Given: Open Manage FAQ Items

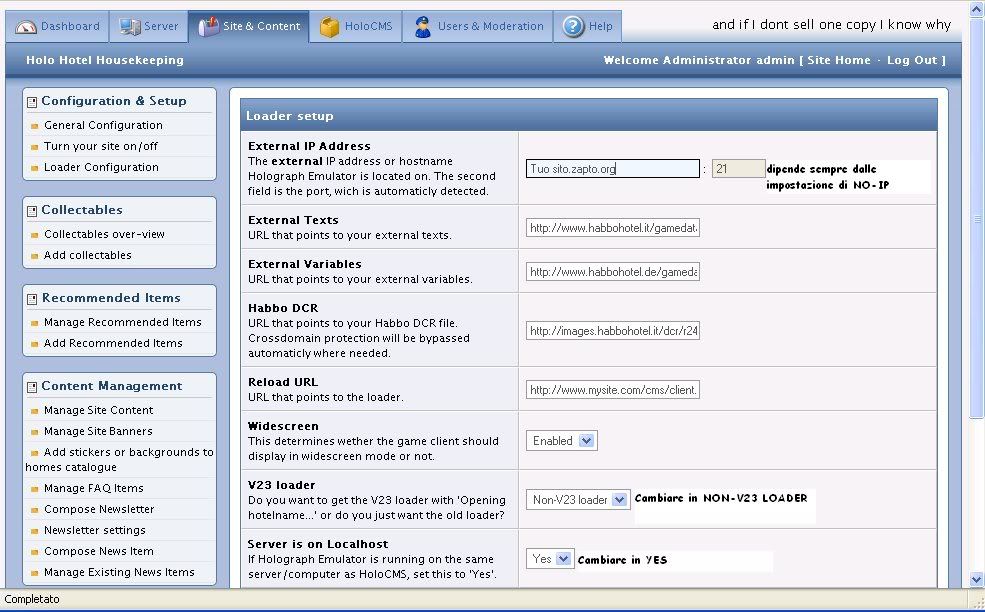Looking at the screenshot, I should (94, 488).
